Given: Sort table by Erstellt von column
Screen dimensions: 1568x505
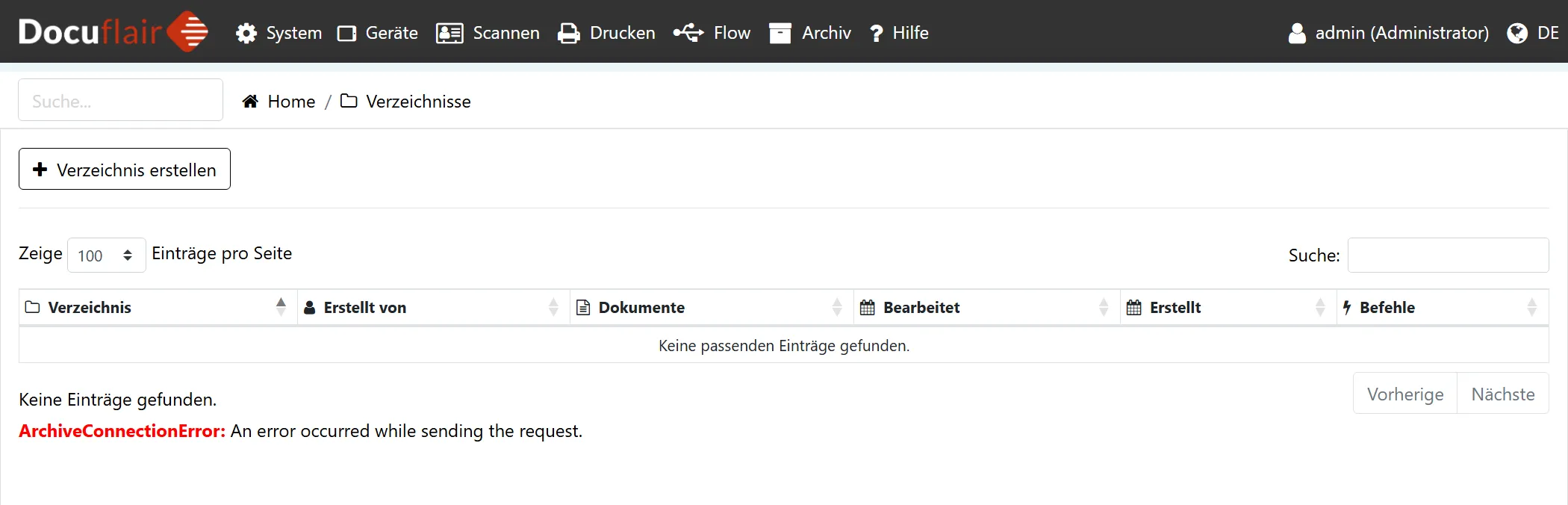Looking at the screenshot, I should click(365, 308).
